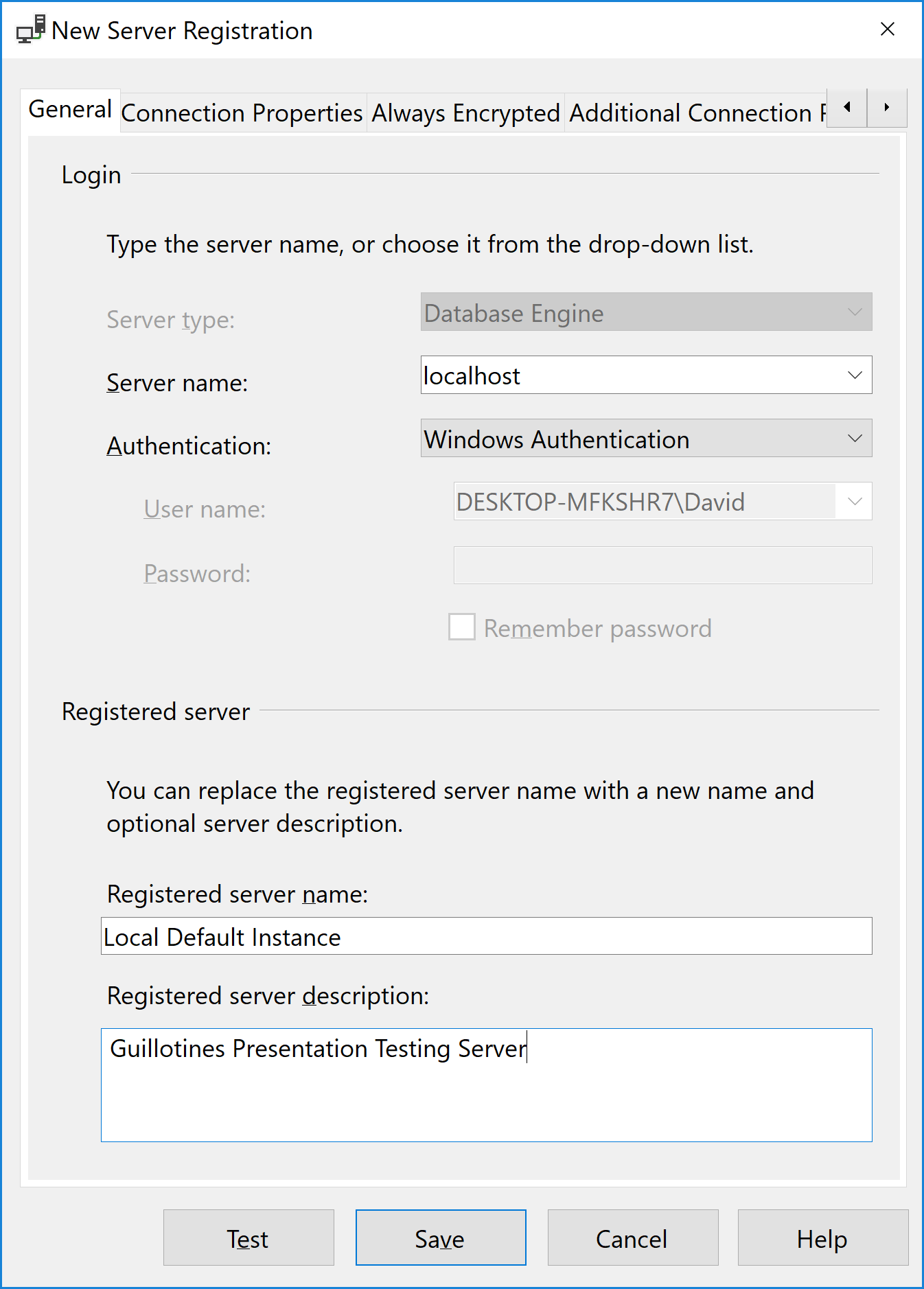Open Help for this dialog
This screenshot has width=924, height=1289.
tap(822, 1238)
